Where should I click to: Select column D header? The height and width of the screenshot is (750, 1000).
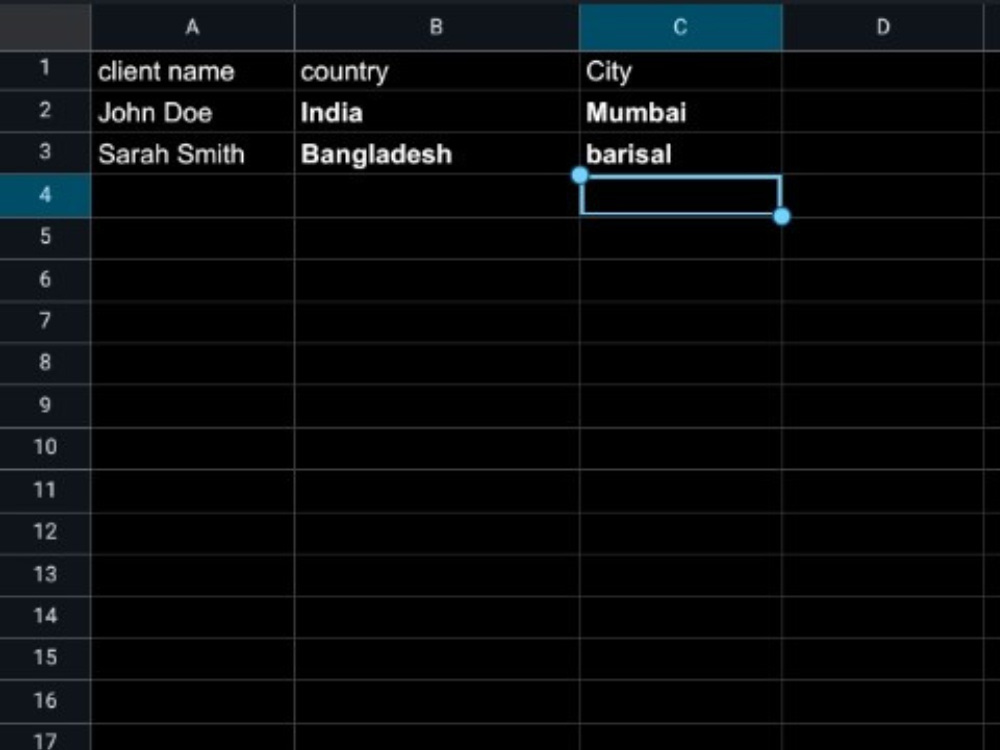tap(883, 27)
